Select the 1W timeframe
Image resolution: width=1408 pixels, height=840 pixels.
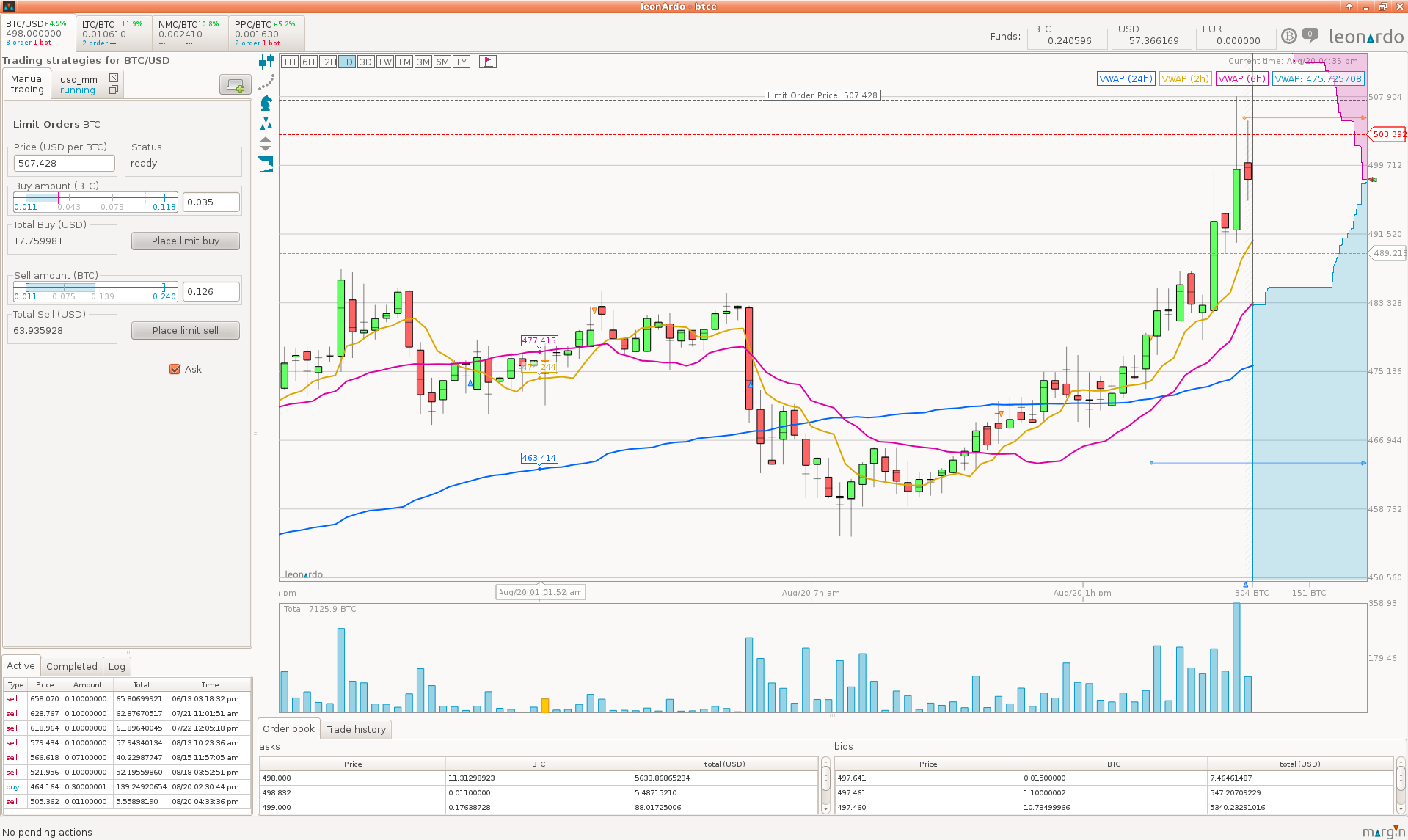coord(385,62)
